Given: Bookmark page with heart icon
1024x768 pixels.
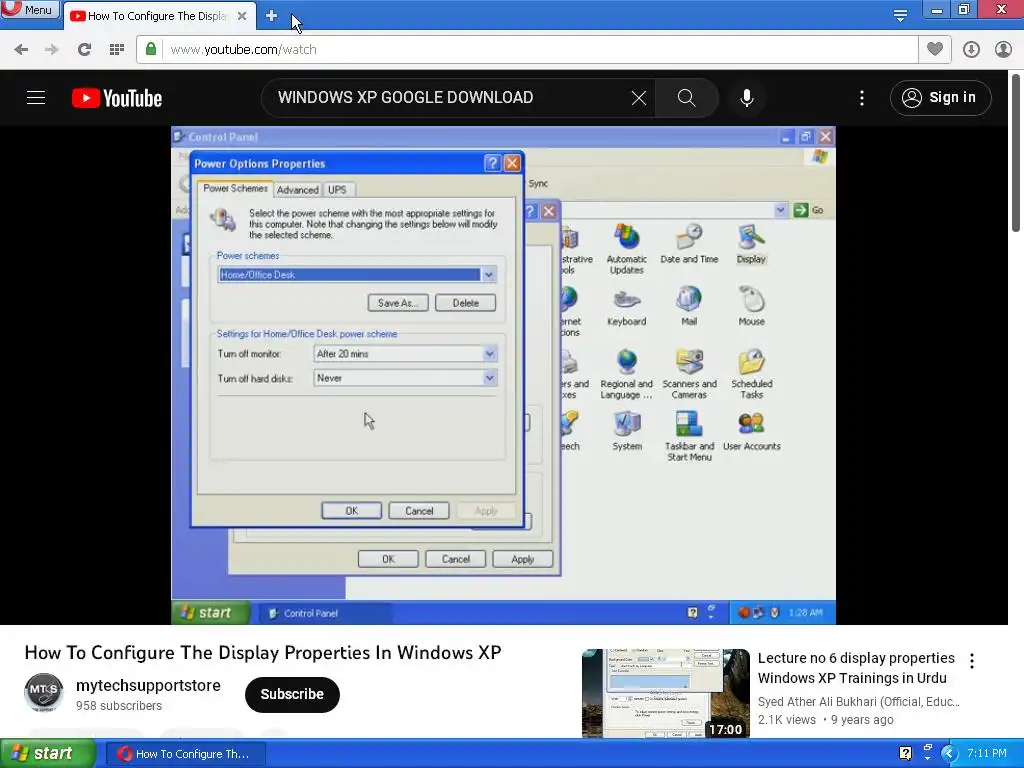Looking at the screenshot, I should point(935,49).
